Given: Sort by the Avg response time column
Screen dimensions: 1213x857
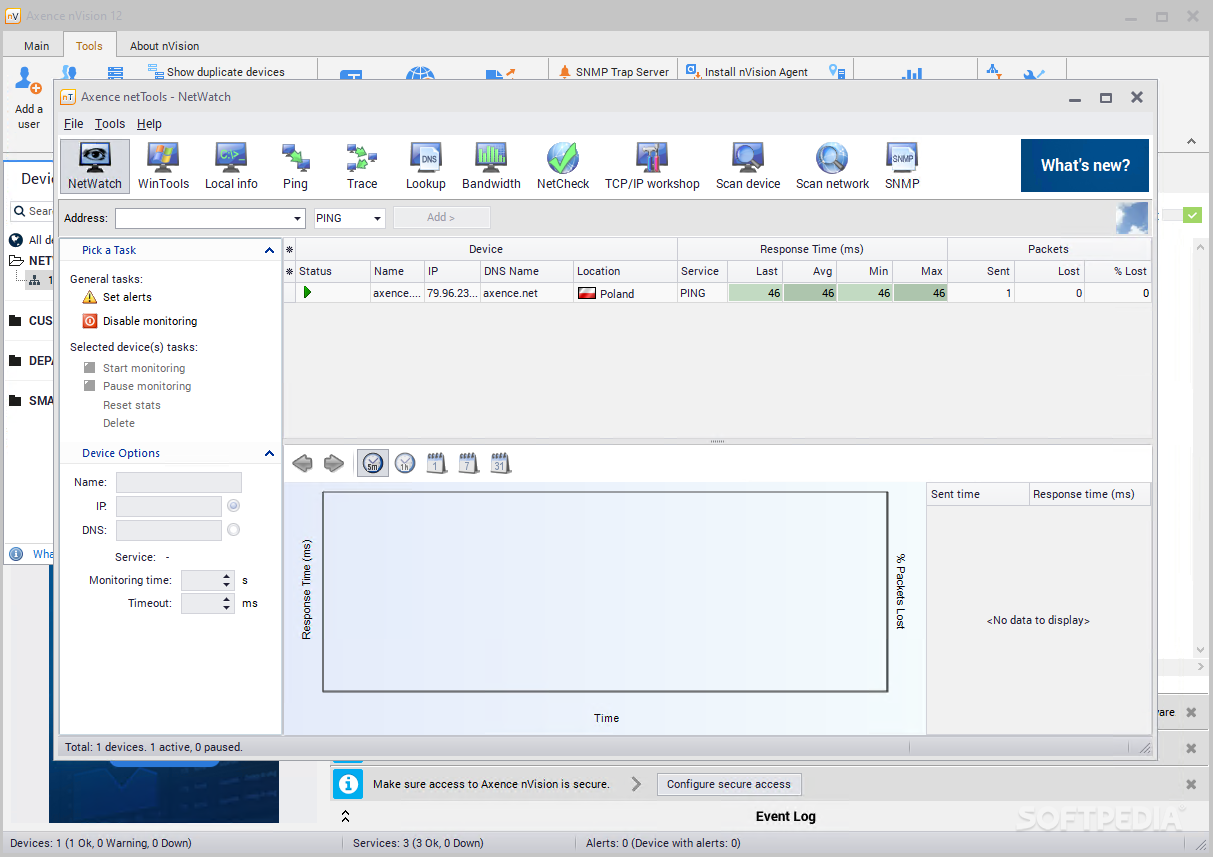Looking at the screenshot, I should (810, 271).
